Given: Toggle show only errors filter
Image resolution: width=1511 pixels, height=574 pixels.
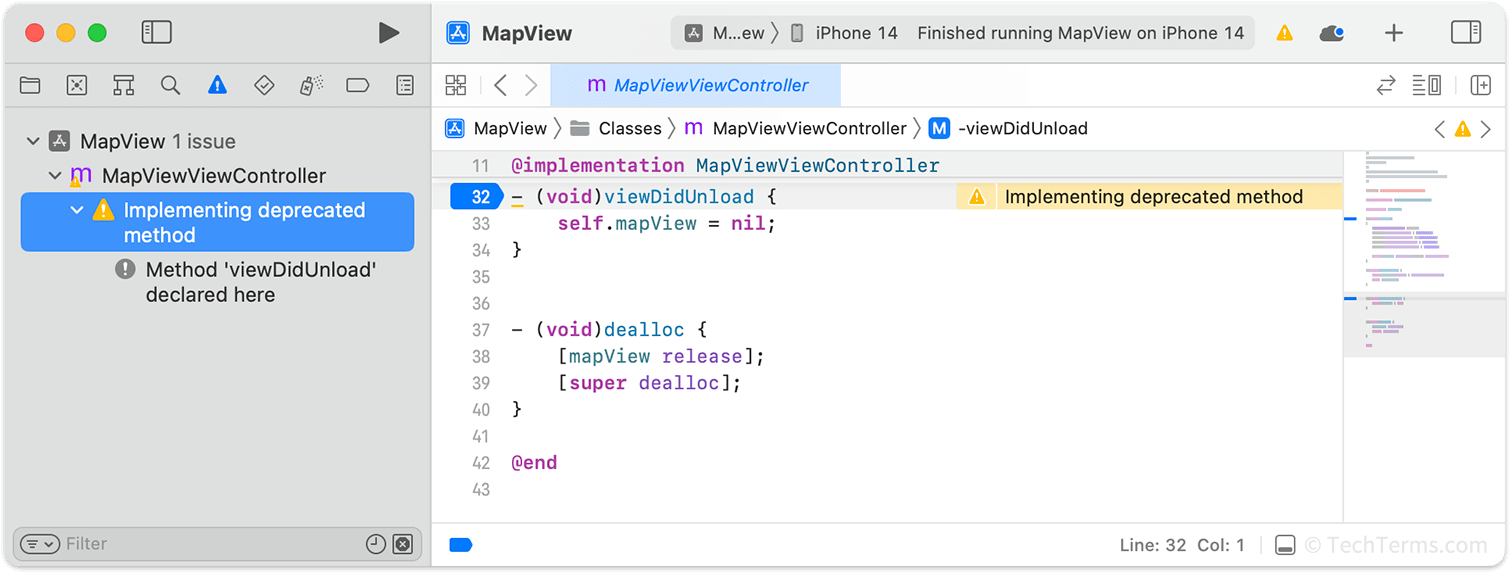Looking at the screenshot, I should click(x=402, y=544).
